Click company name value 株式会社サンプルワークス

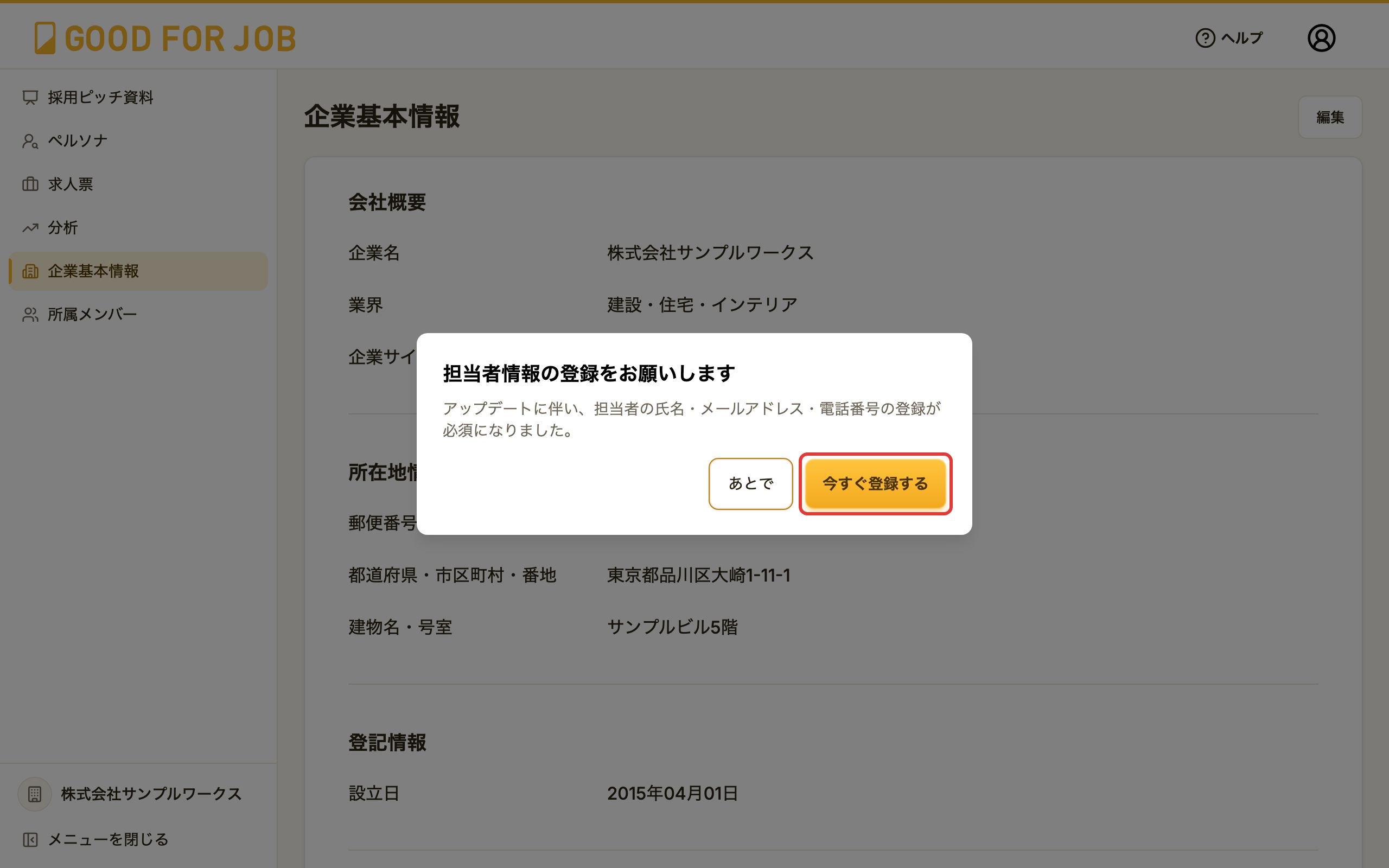[x=711, y=253]
